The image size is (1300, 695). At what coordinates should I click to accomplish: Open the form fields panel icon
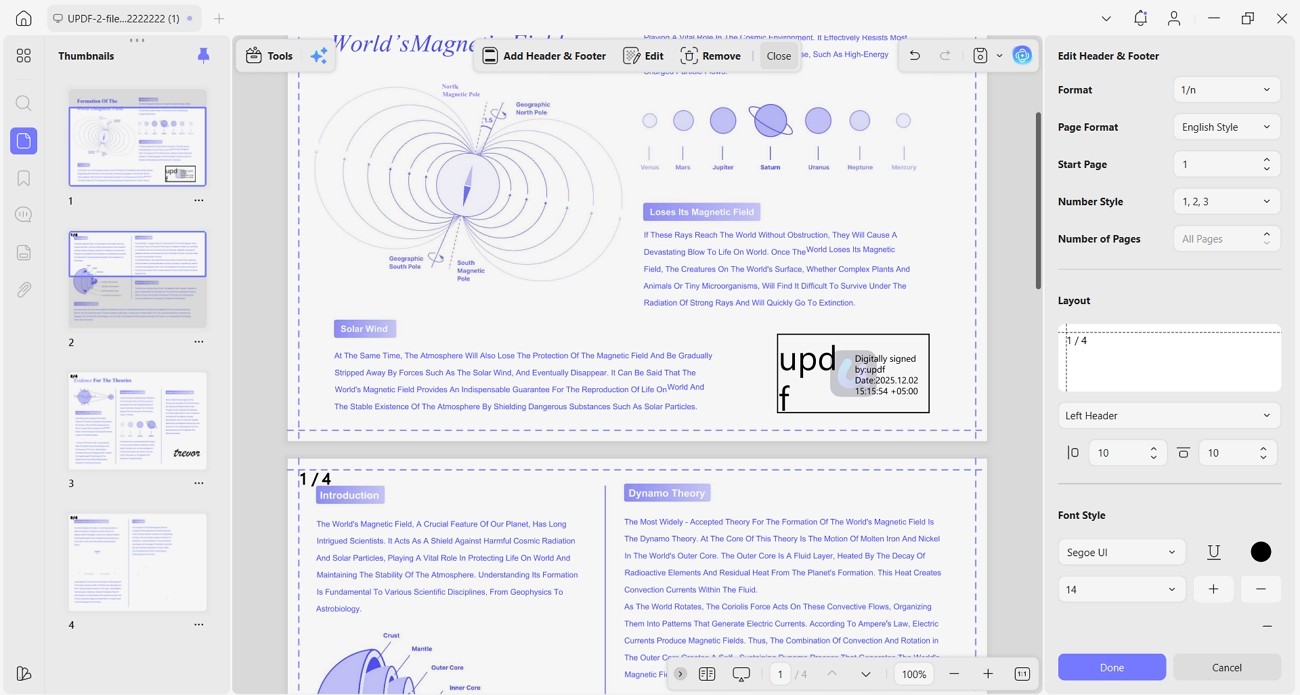pos(24,253)
